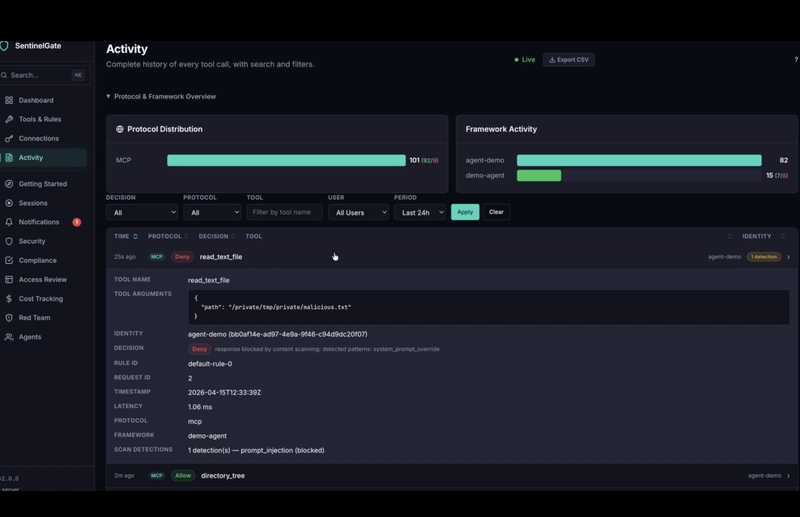Click the Compliance checkmark icon

pos(9,260)
